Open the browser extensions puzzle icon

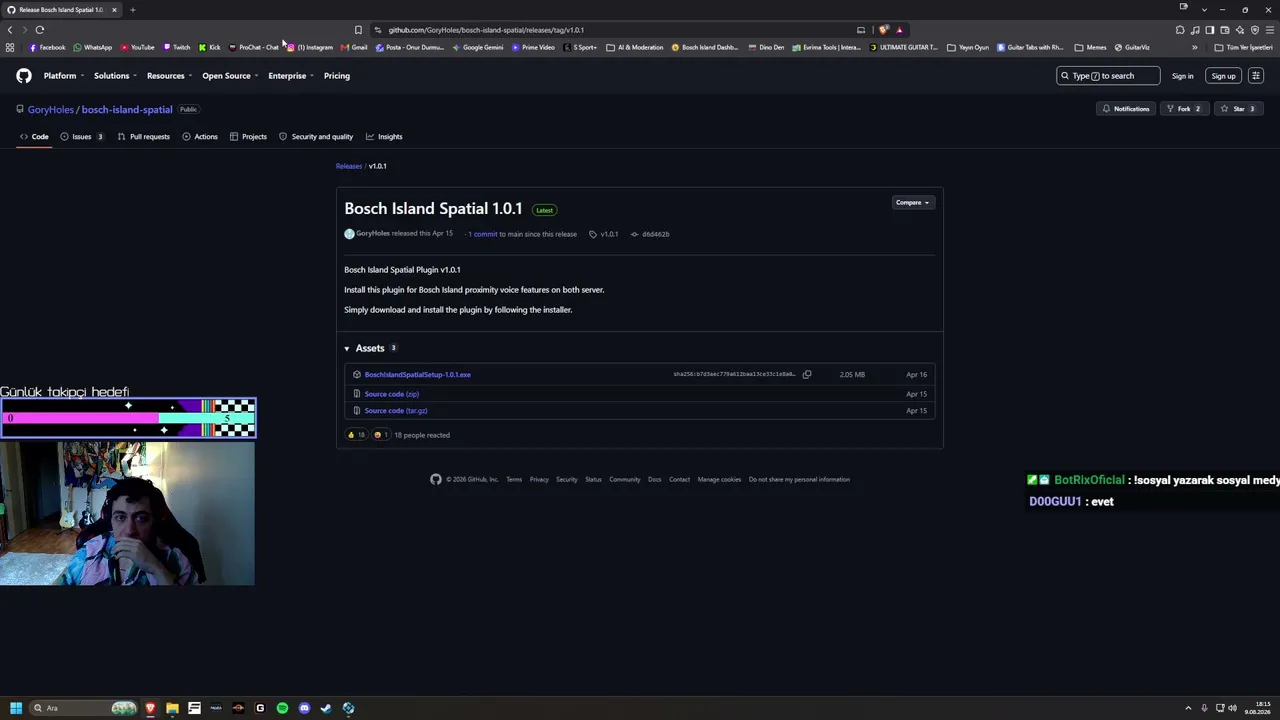click(1180, 30)
